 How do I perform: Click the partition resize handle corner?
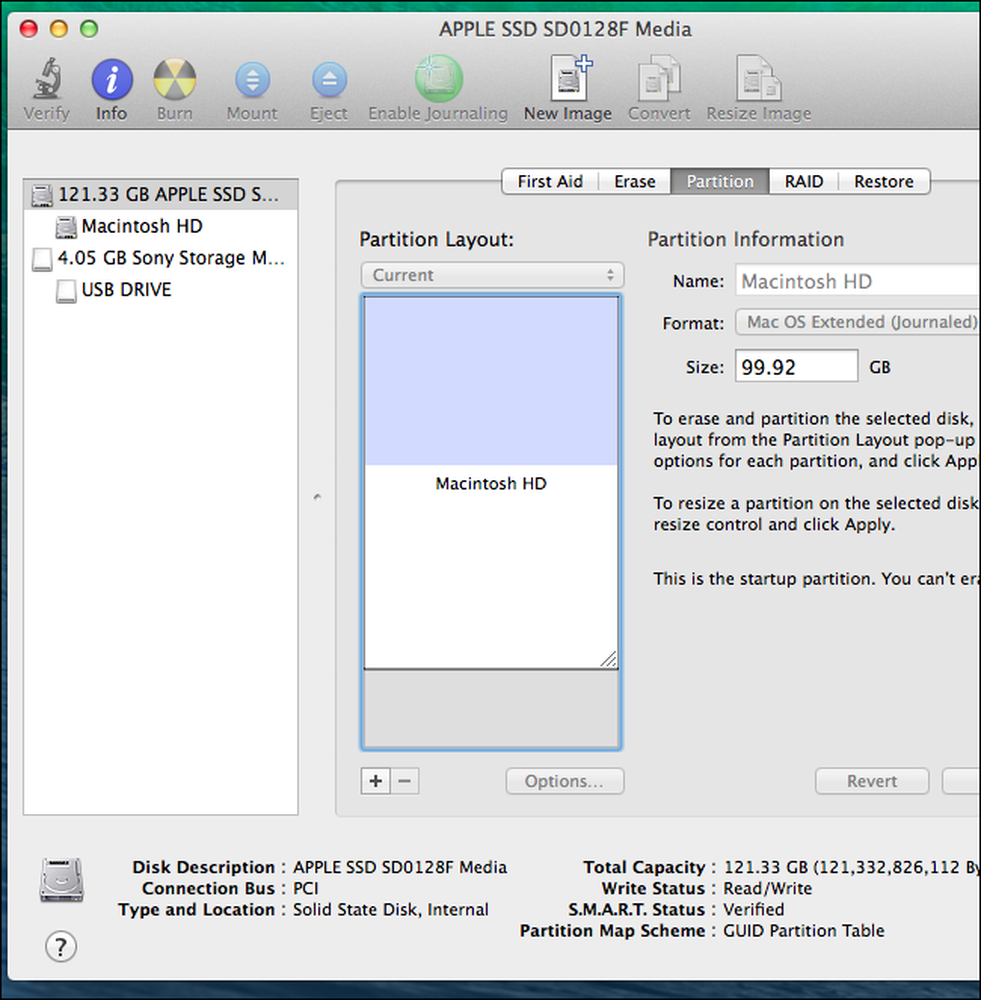point(609,659)
